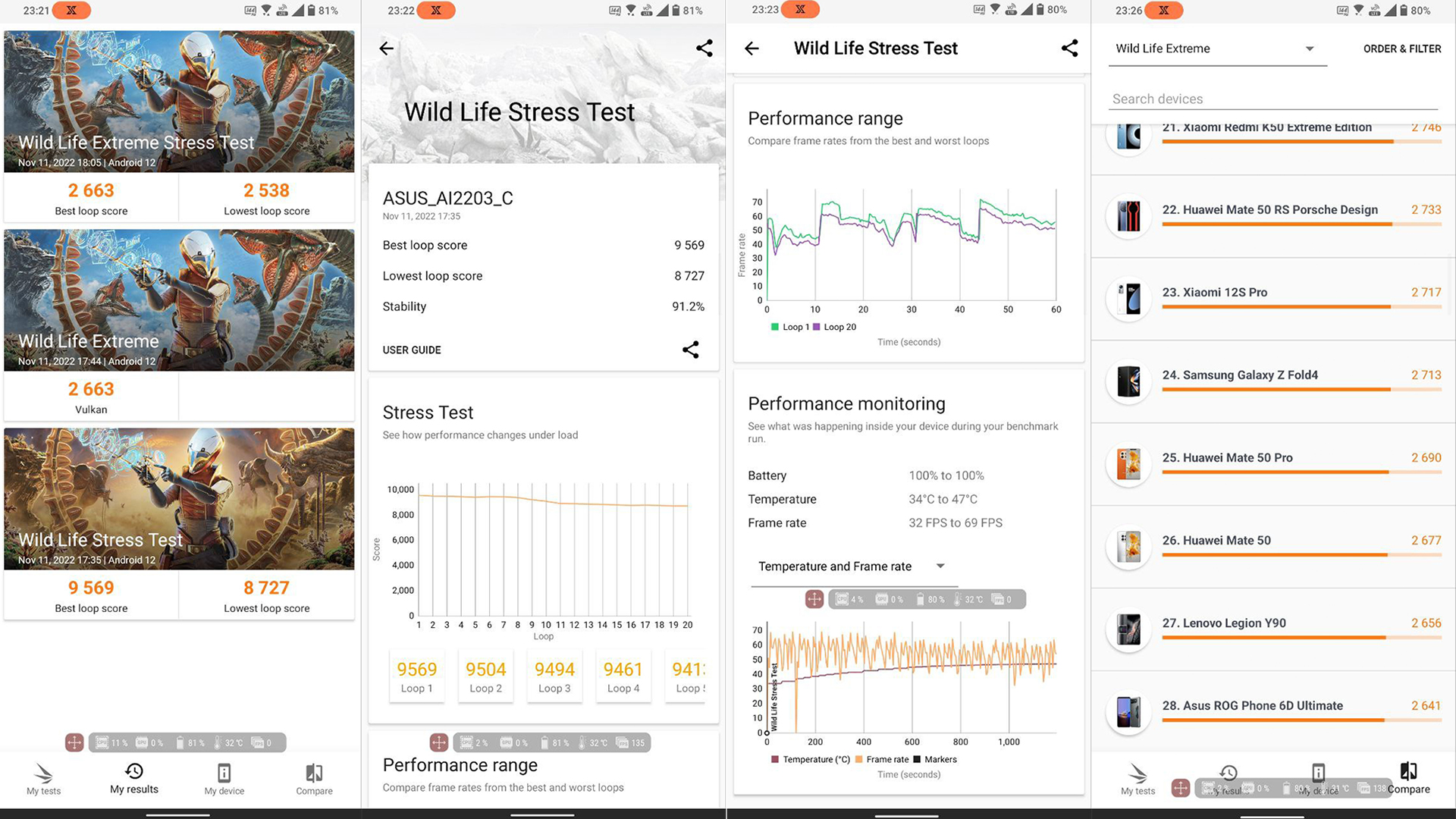Open My tests tab in fourth screen
1456x819 pixels.
[1137, 780]
